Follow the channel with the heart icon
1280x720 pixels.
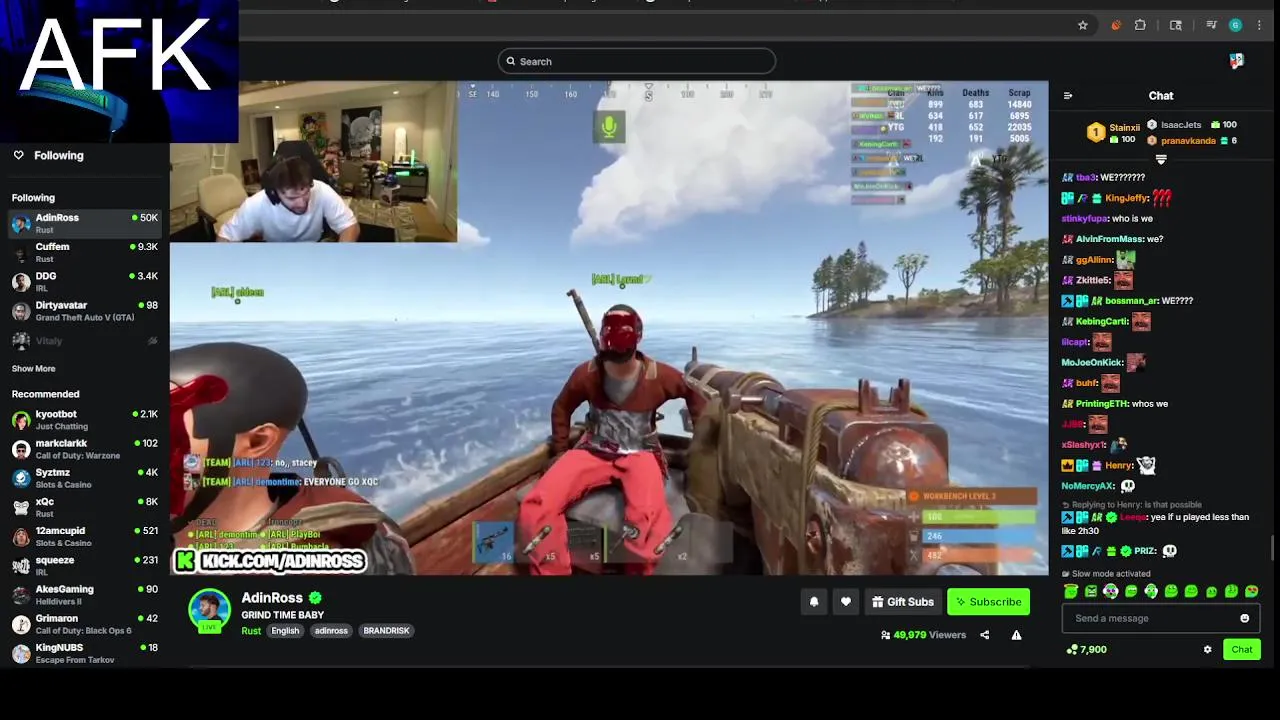tap(846, 602)
